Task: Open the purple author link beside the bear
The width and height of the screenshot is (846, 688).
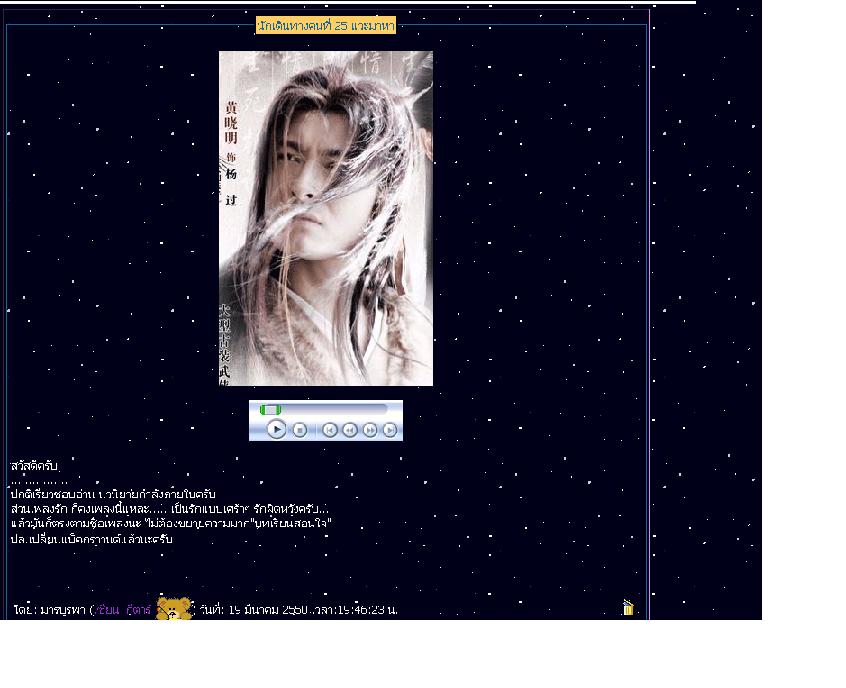Action: coord(123,610)
